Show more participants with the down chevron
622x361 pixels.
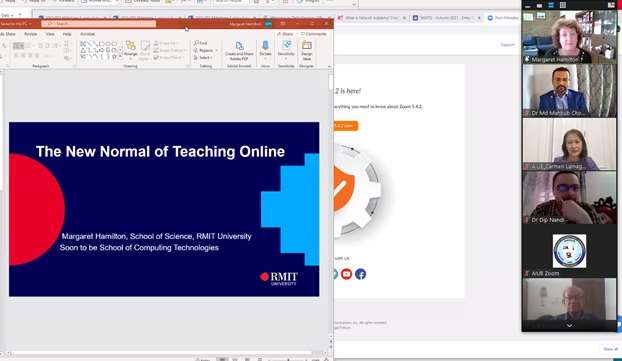(569, 325)
